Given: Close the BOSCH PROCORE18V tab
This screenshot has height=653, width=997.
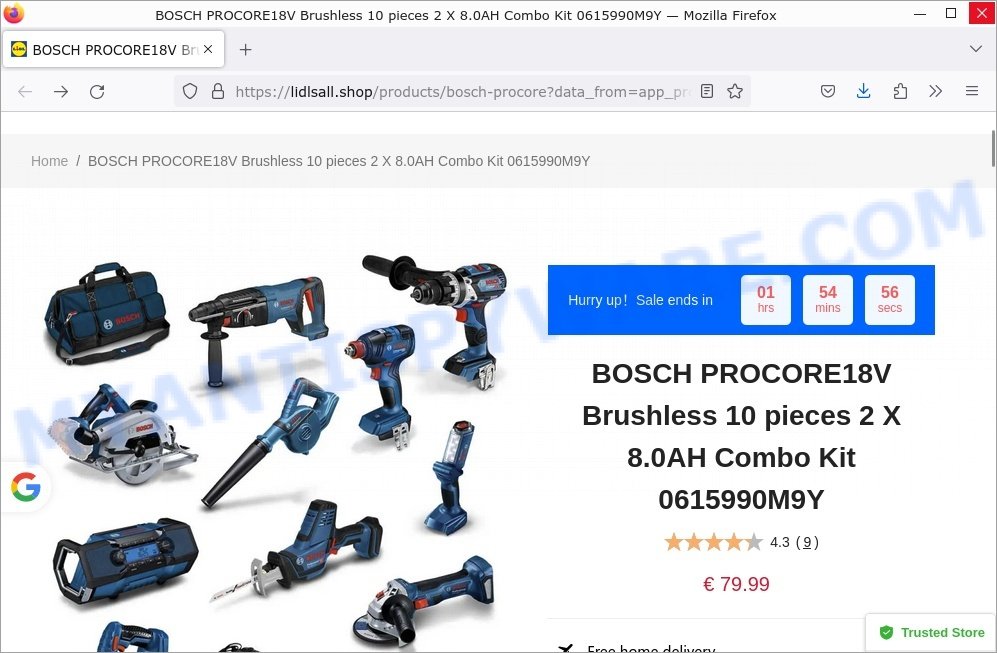Looking at the screenshot, I should pyautogui.click(x=208, y=49).
